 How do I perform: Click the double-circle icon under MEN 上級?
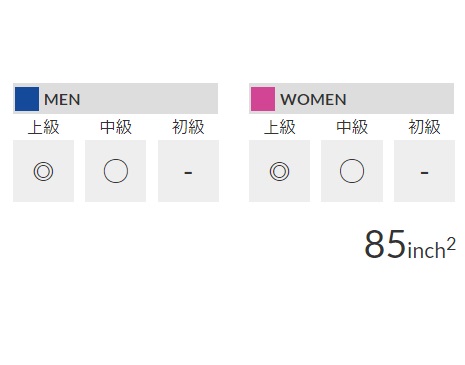(43, 171)
